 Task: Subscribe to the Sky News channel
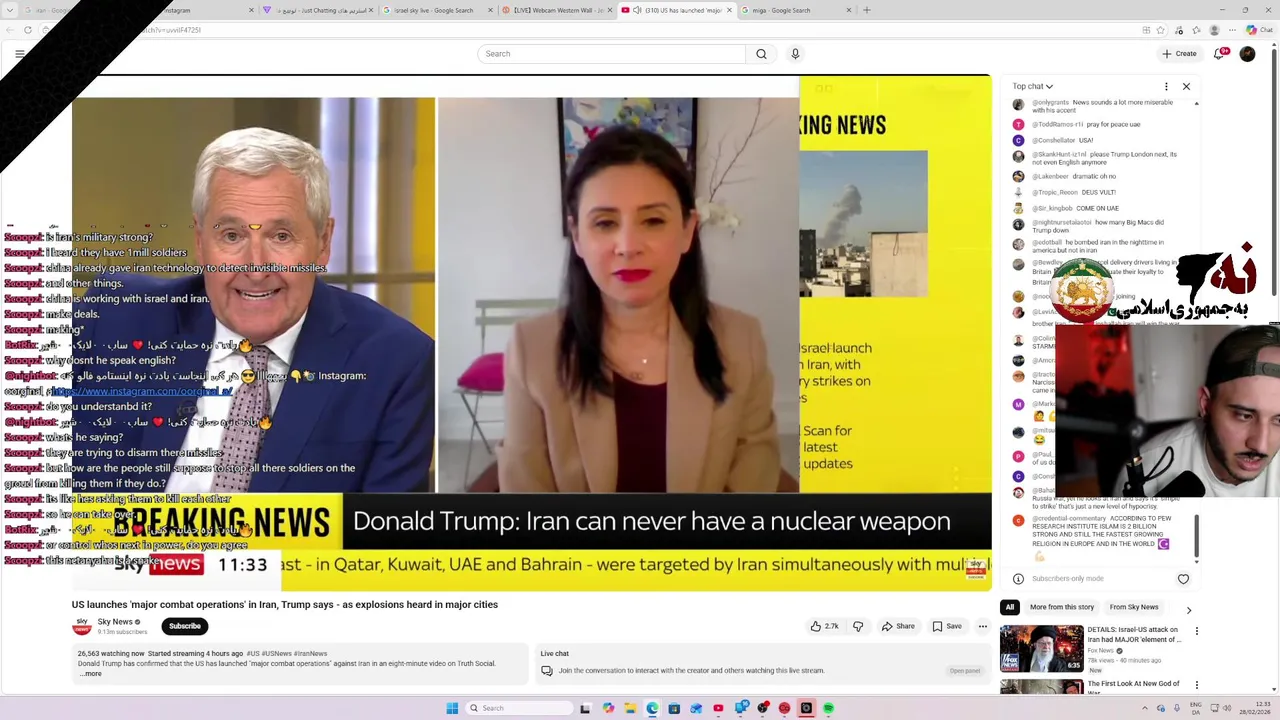click(184, 626)
